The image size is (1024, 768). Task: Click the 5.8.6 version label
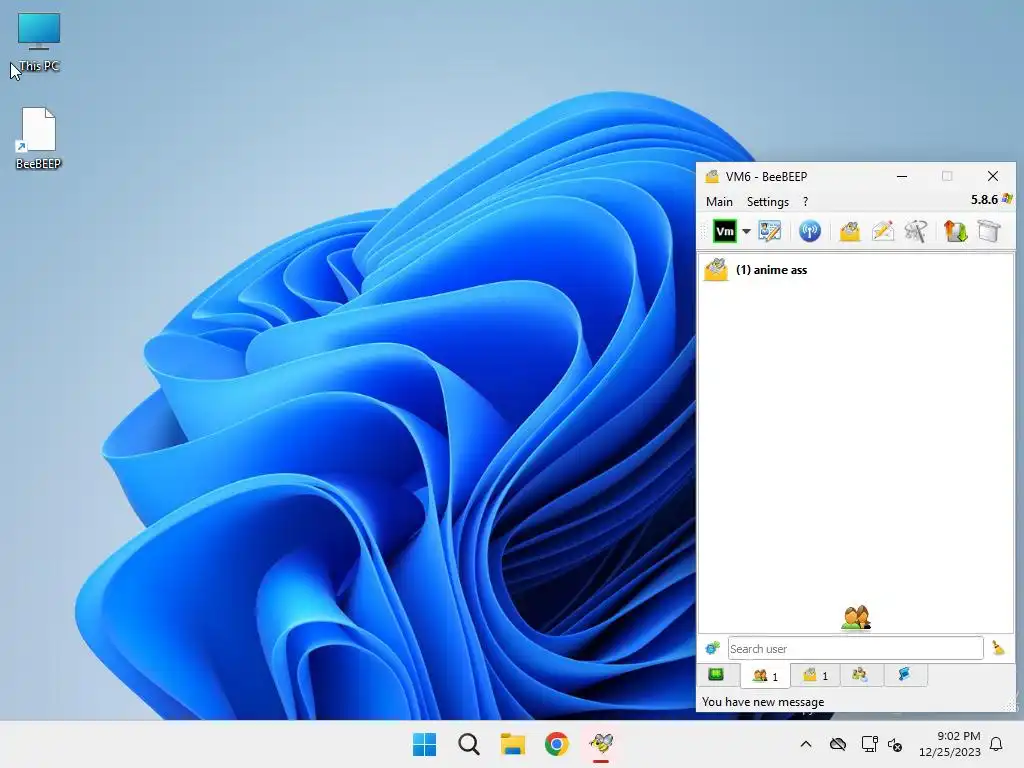tap(984, 200)
